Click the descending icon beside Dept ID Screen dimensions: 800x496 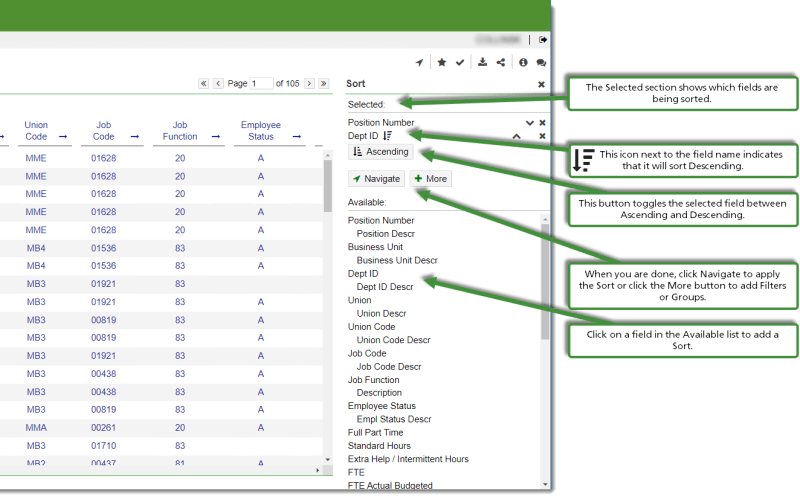388,136
